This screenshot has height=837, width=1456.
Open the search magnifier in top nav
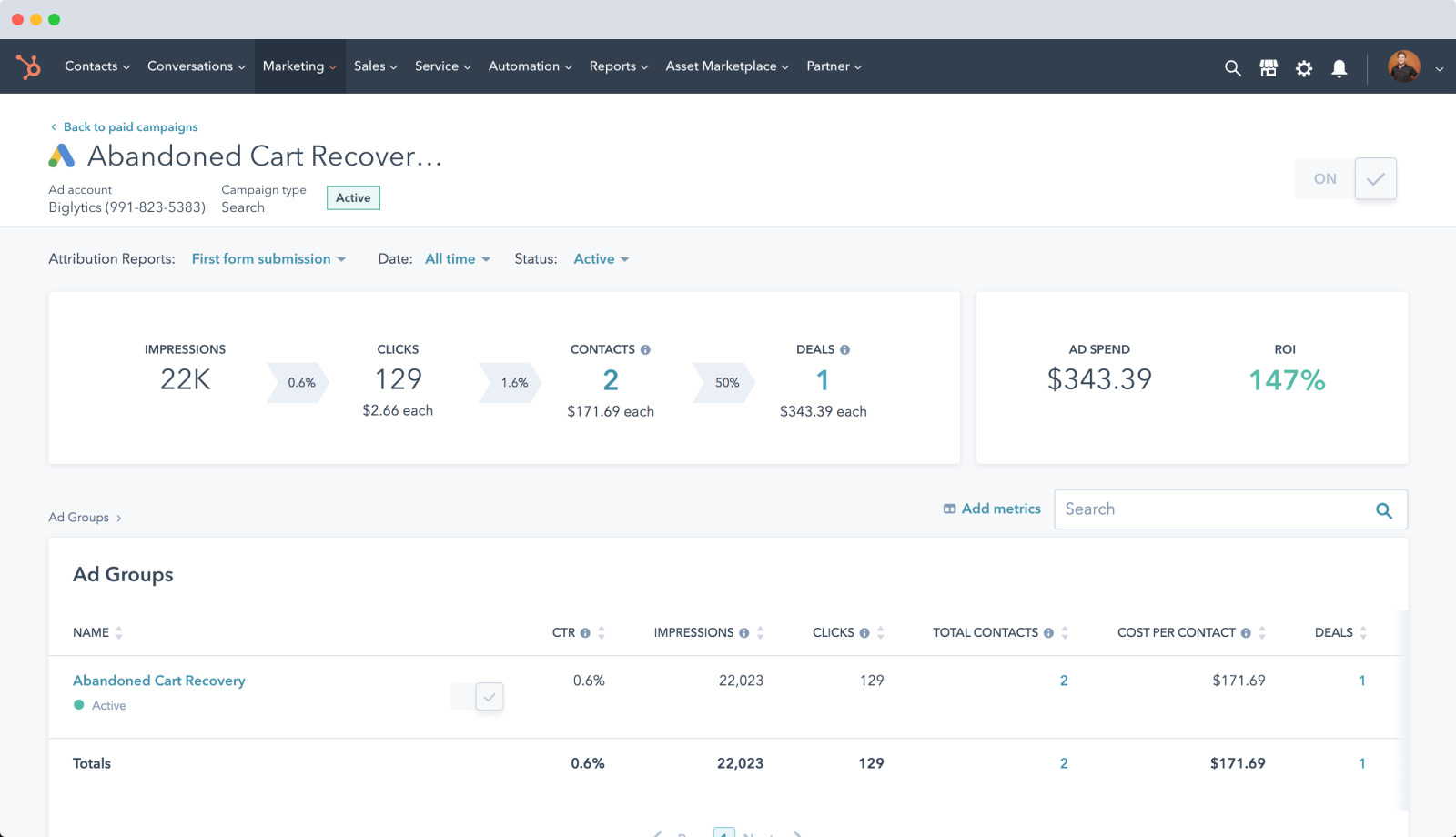click(1233, 67)
